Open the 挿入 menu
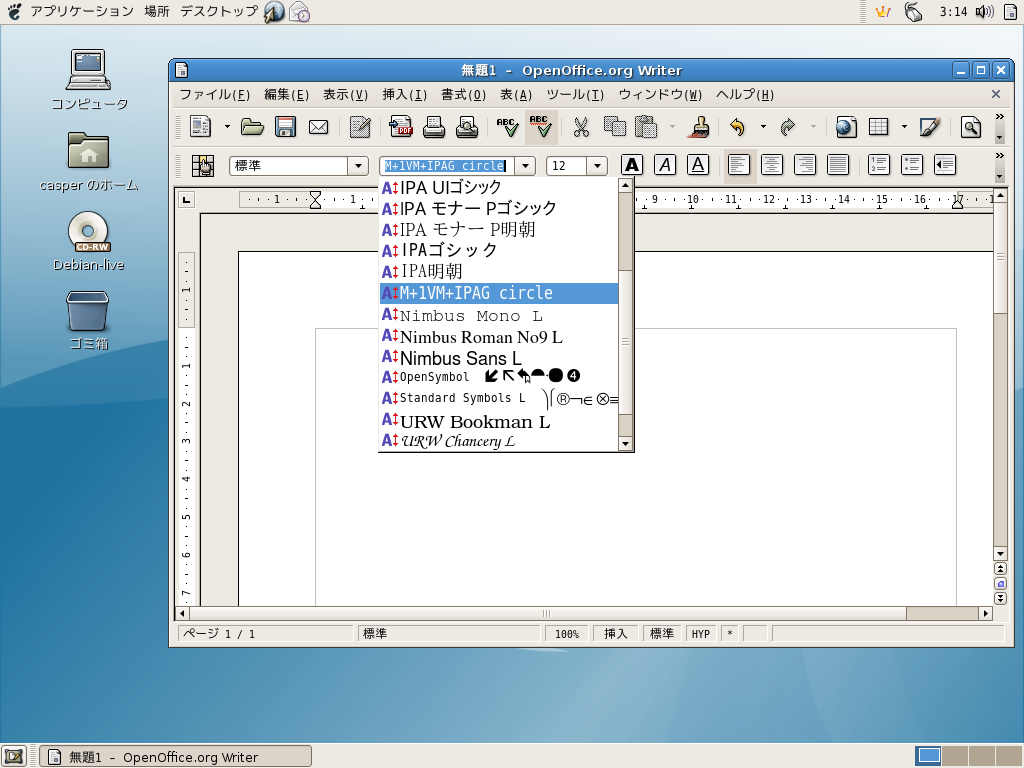The width and height of the screenshot is (1024, 768). tap(404, 95)
